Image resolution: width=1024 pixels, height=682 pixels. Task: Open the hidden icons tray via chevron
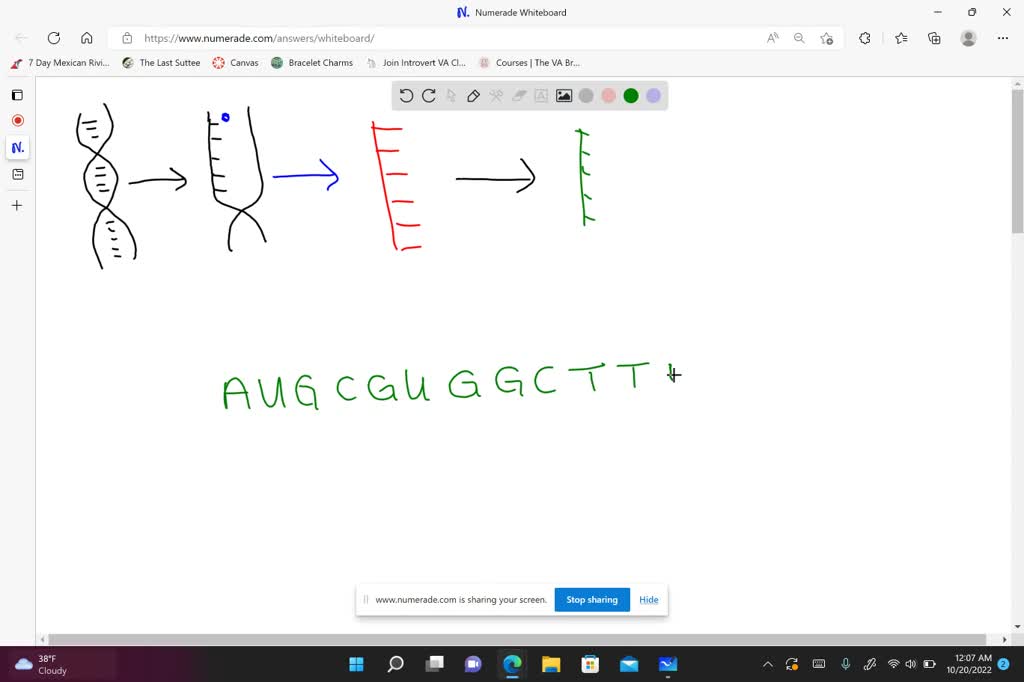tap(767, 663)
